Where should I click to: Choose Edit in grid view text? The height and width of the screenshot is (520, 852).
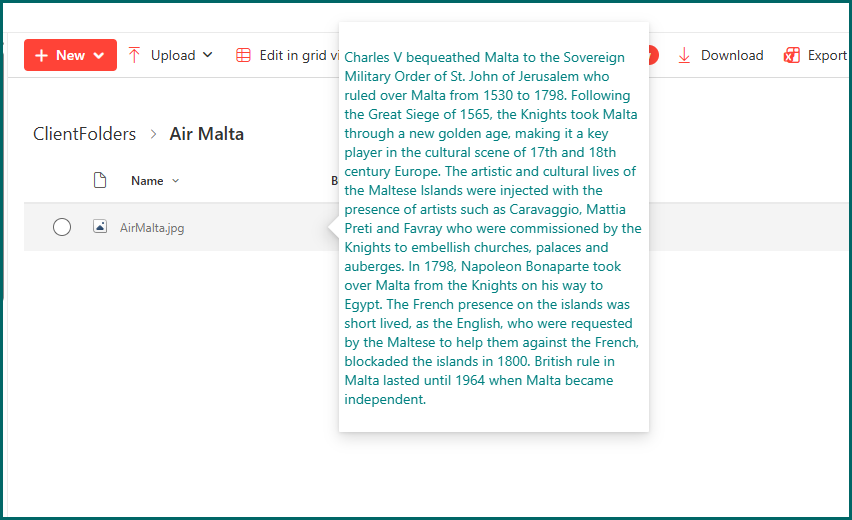[x=299, y=55]
